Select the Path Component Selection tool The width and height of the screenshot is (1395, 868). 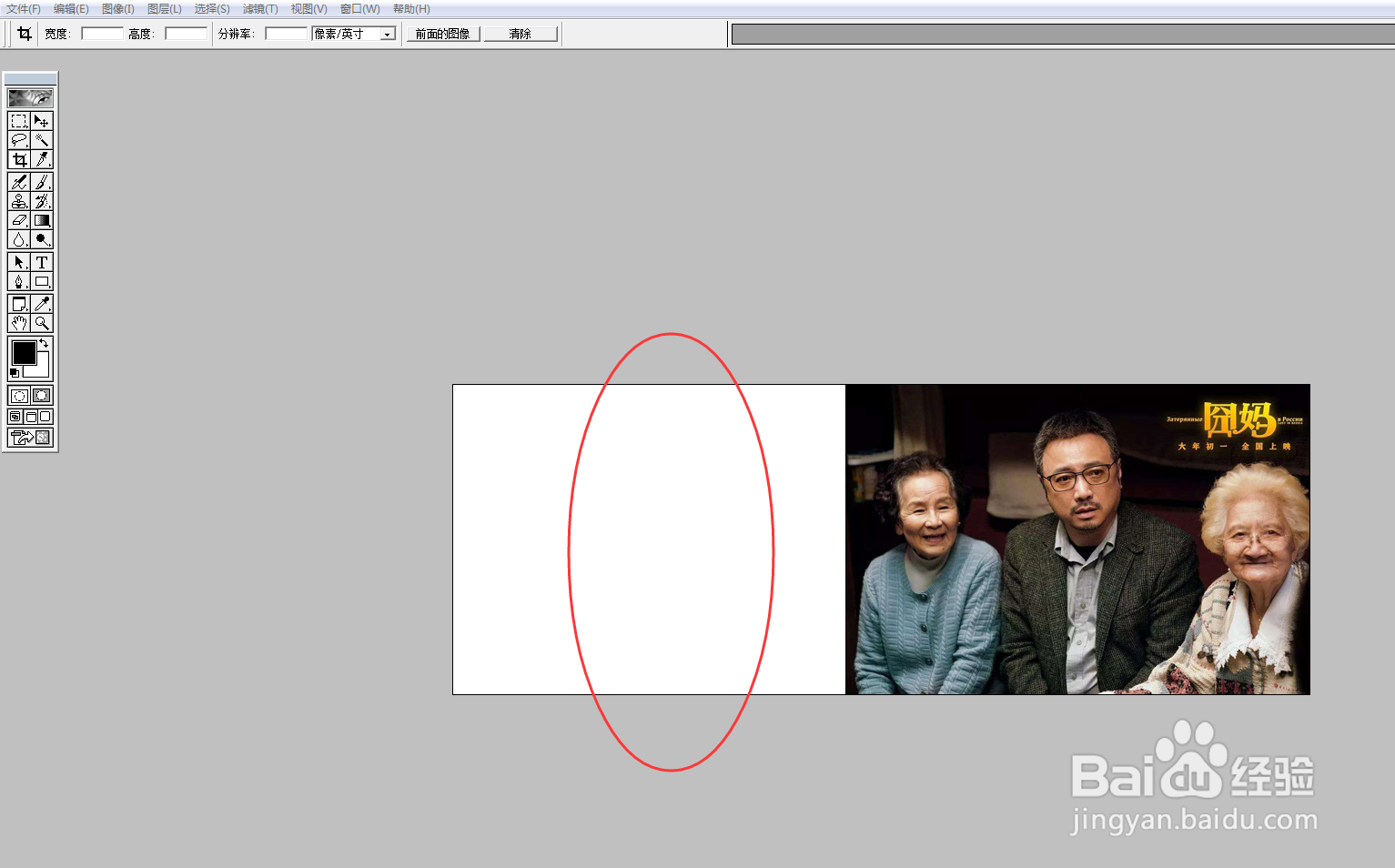[19, 262]
